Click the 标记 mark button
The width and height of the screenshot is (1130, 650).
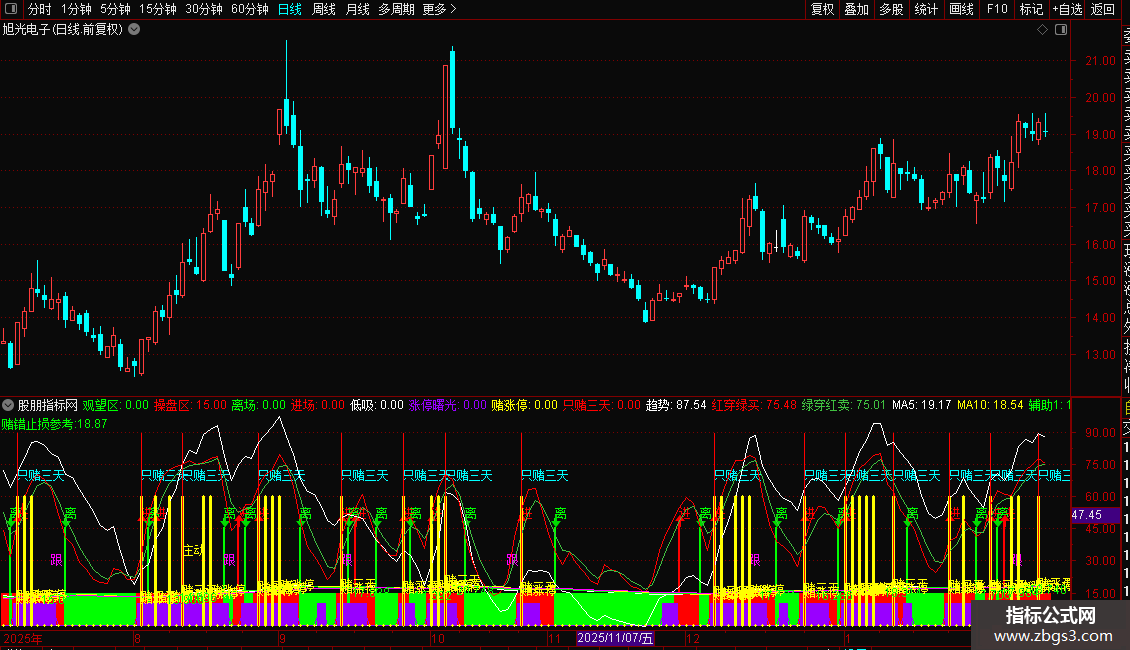1031,9
